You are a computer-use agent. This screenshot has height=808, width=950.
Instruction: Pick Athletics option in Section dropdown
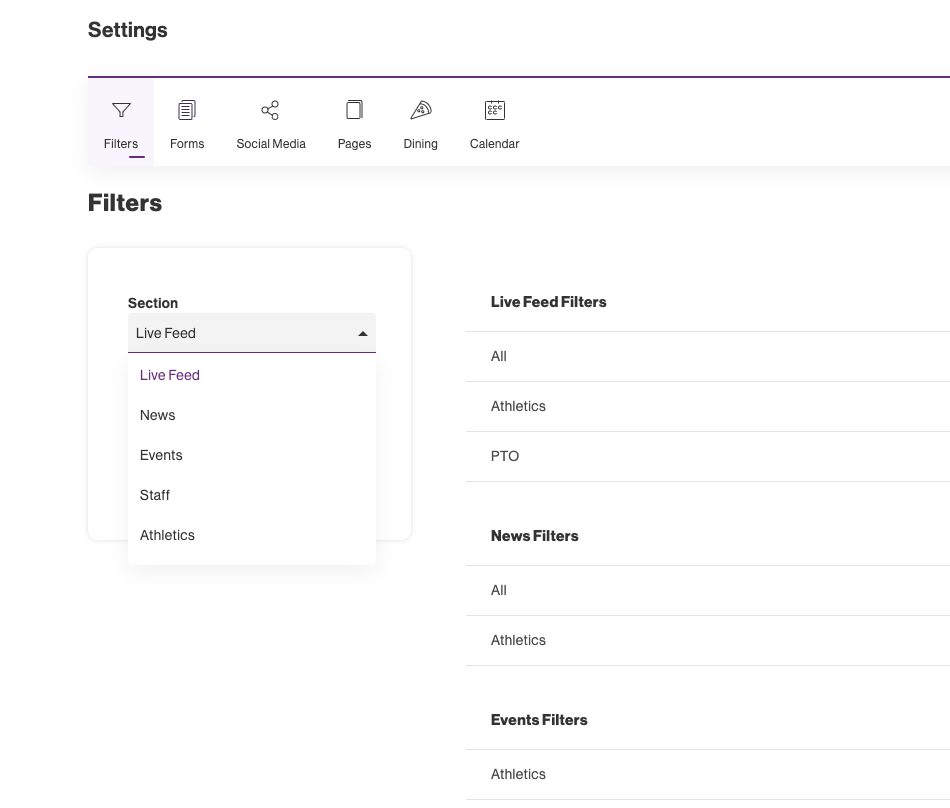click(167, 535)
